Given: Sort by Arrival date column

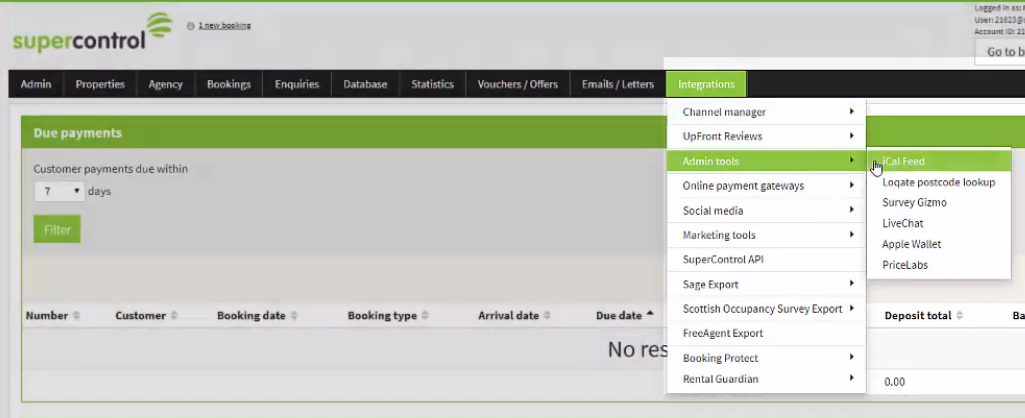Looking at the screenshot, I should 514,316.
